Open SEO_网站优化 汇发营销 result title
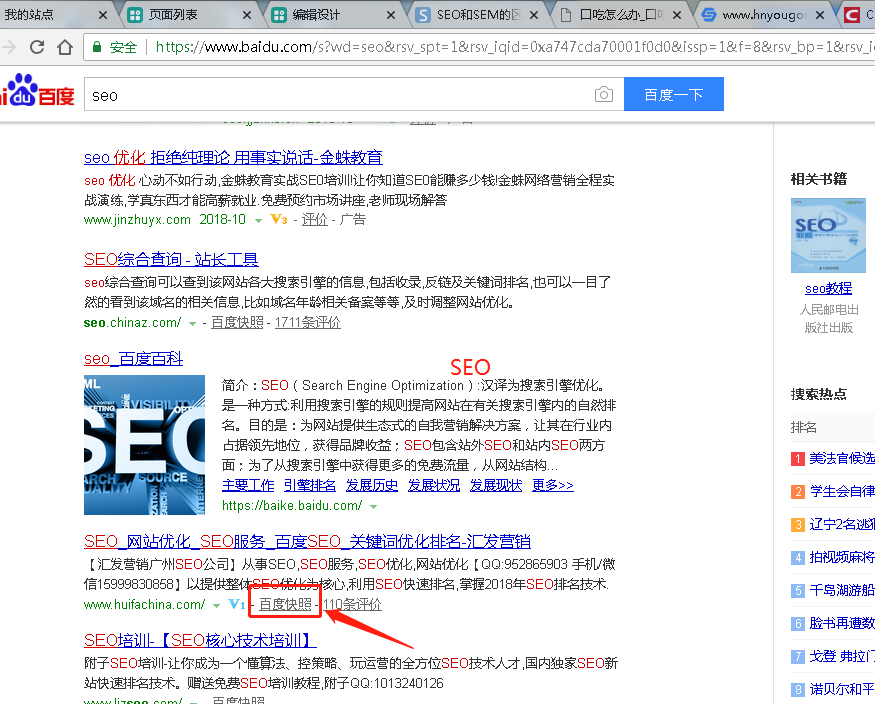 point(307,541)
